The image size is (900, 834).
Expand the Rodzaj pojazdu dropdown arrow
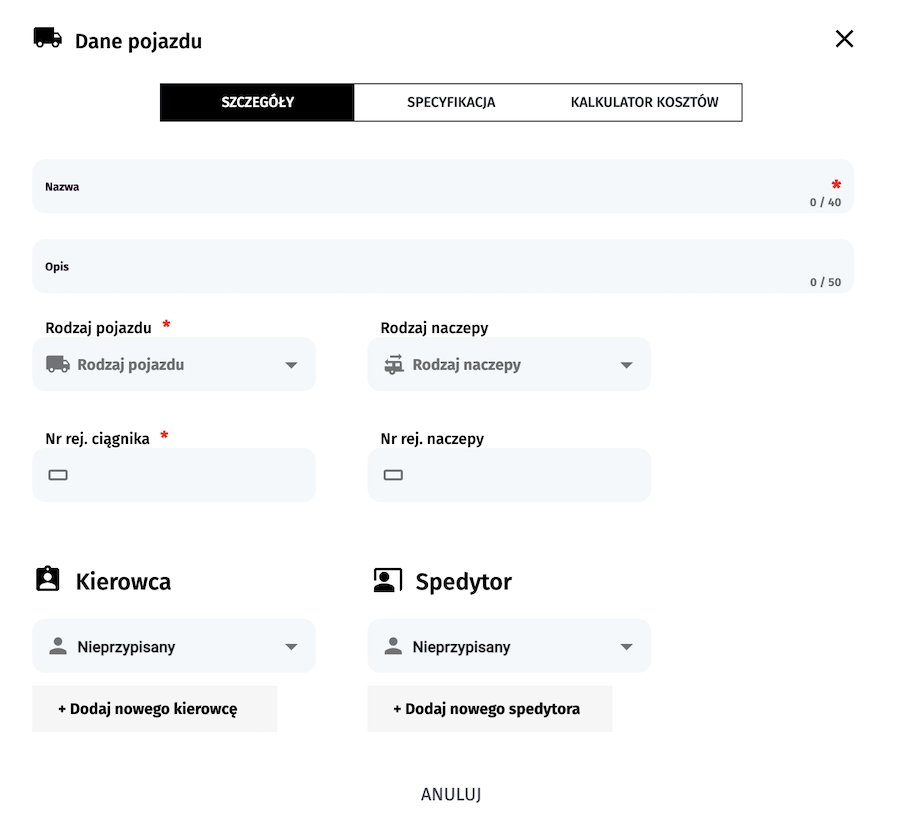click(291, 365)
